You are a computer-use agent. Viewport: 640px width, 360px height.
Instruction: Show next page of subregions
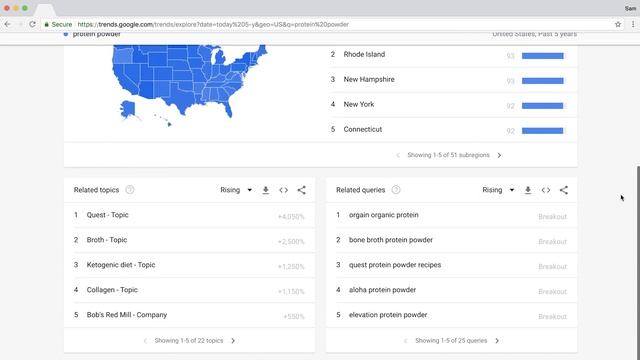pyautogui.click(x=499, y=155)
